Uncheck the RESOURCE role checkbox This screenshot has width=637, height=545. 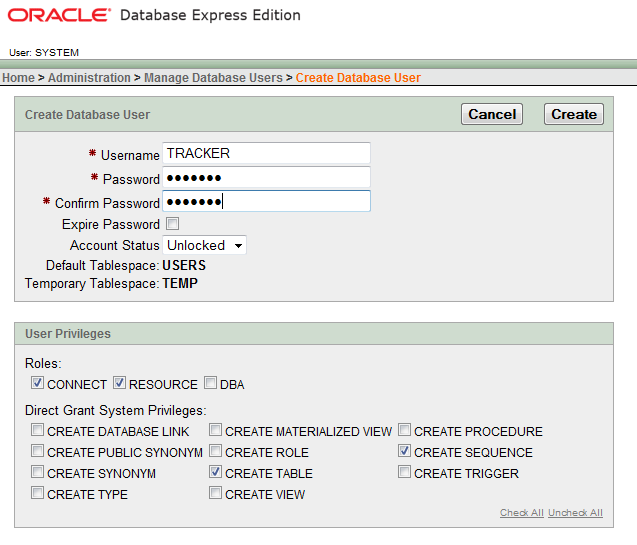tap(119, 383)
